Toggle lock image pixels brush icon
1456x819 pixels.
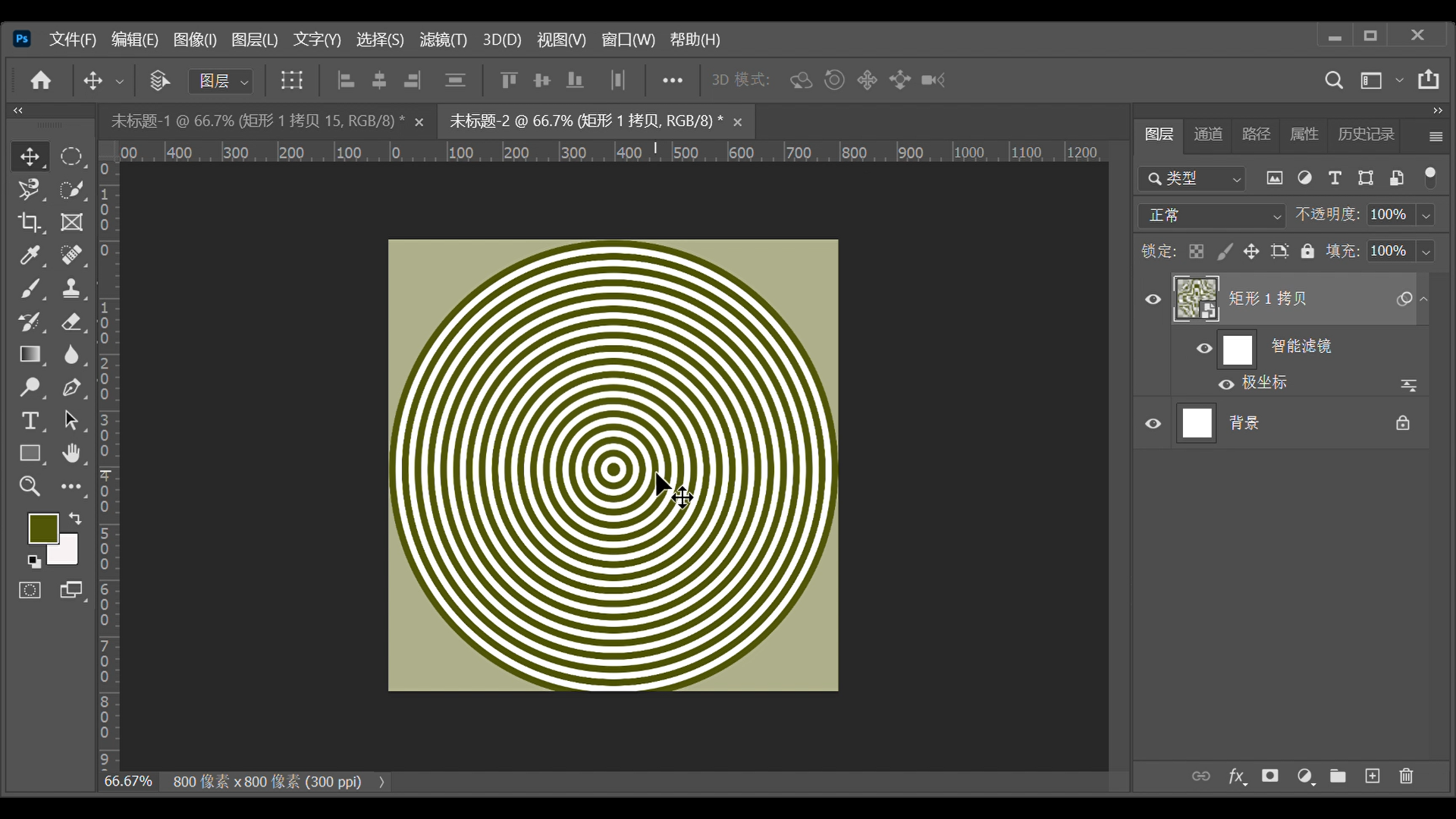(x=1225, y=251)
